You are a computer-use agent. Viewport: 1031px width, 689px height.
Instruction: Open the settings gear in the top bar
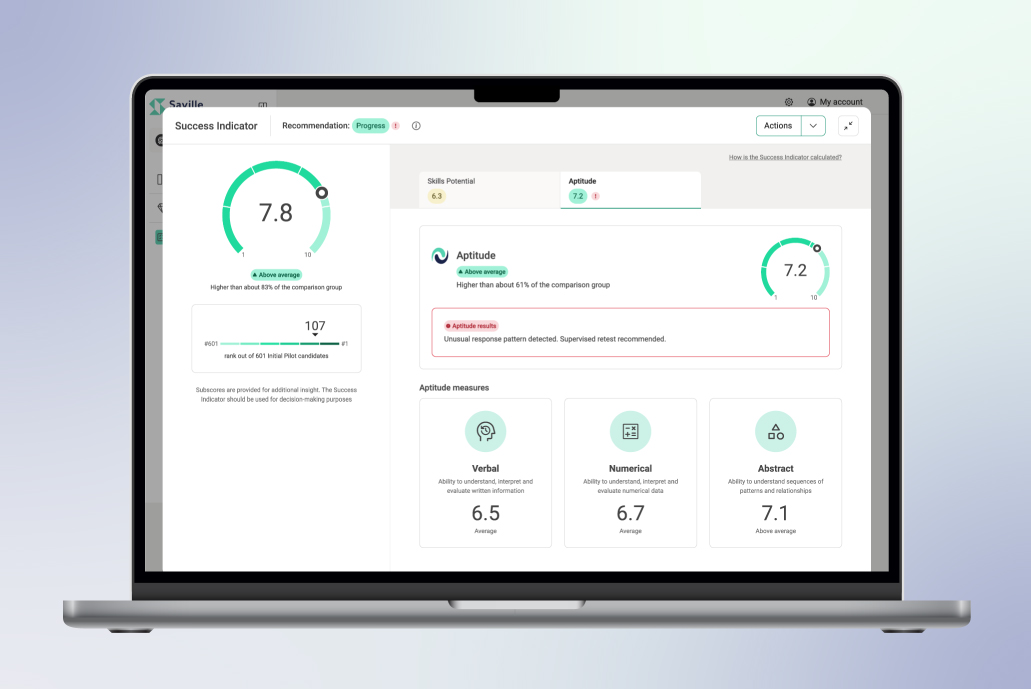tap(788, 102)
